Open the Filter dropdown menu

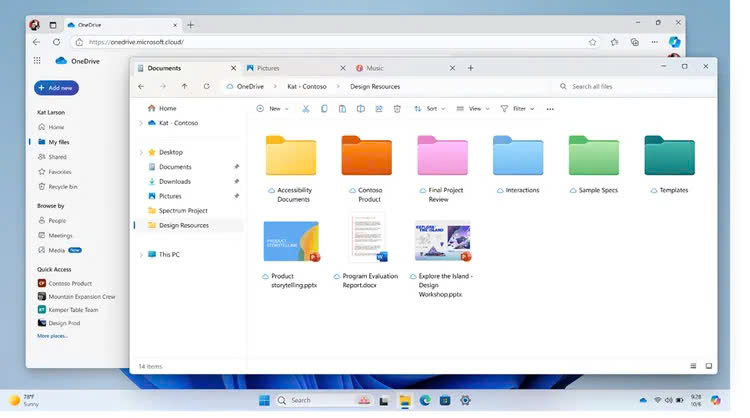pyautogui.click(x=517, y=108)
